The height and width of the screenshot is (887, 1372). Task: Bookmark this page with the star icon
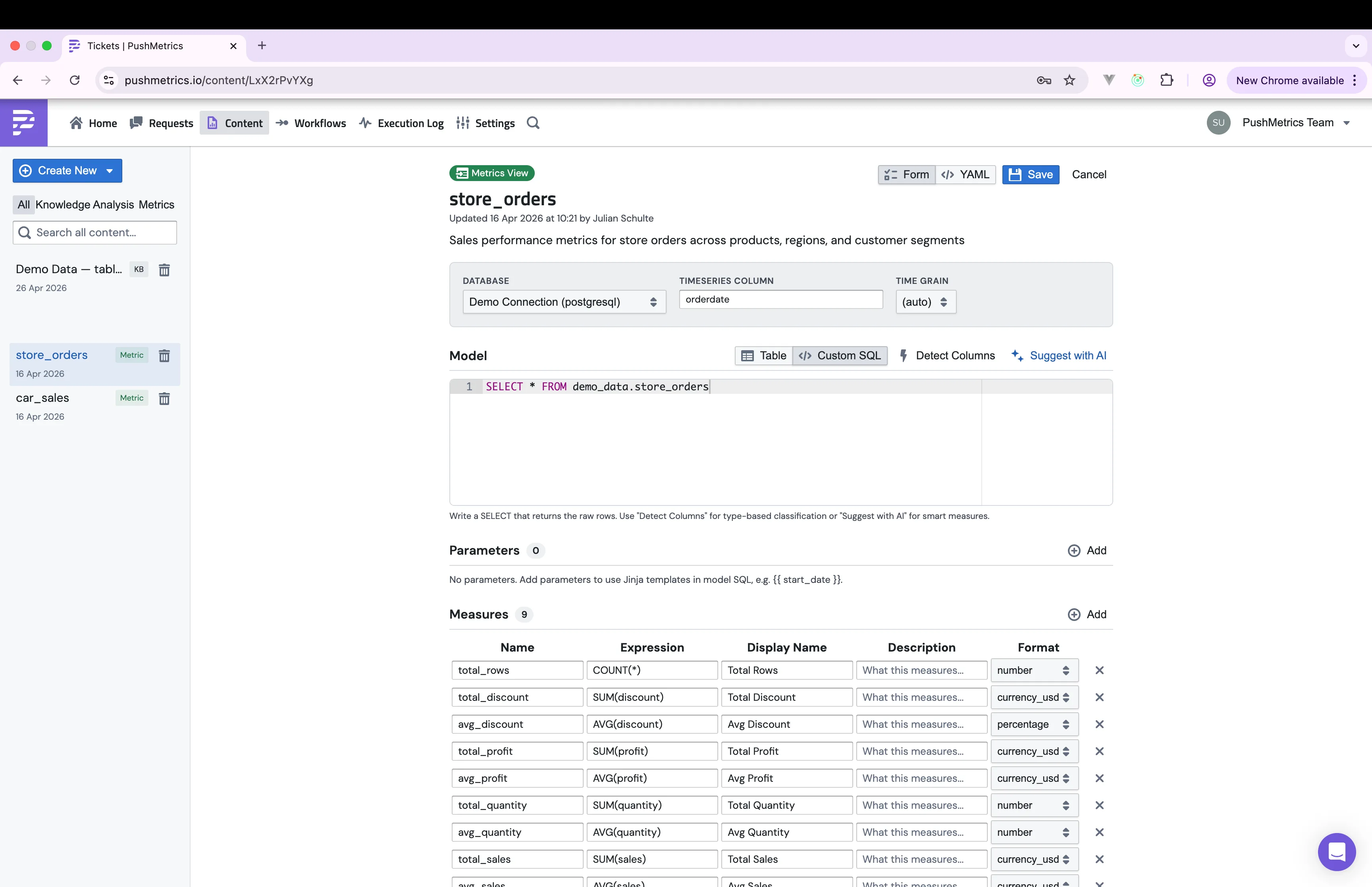point(1069,80)
